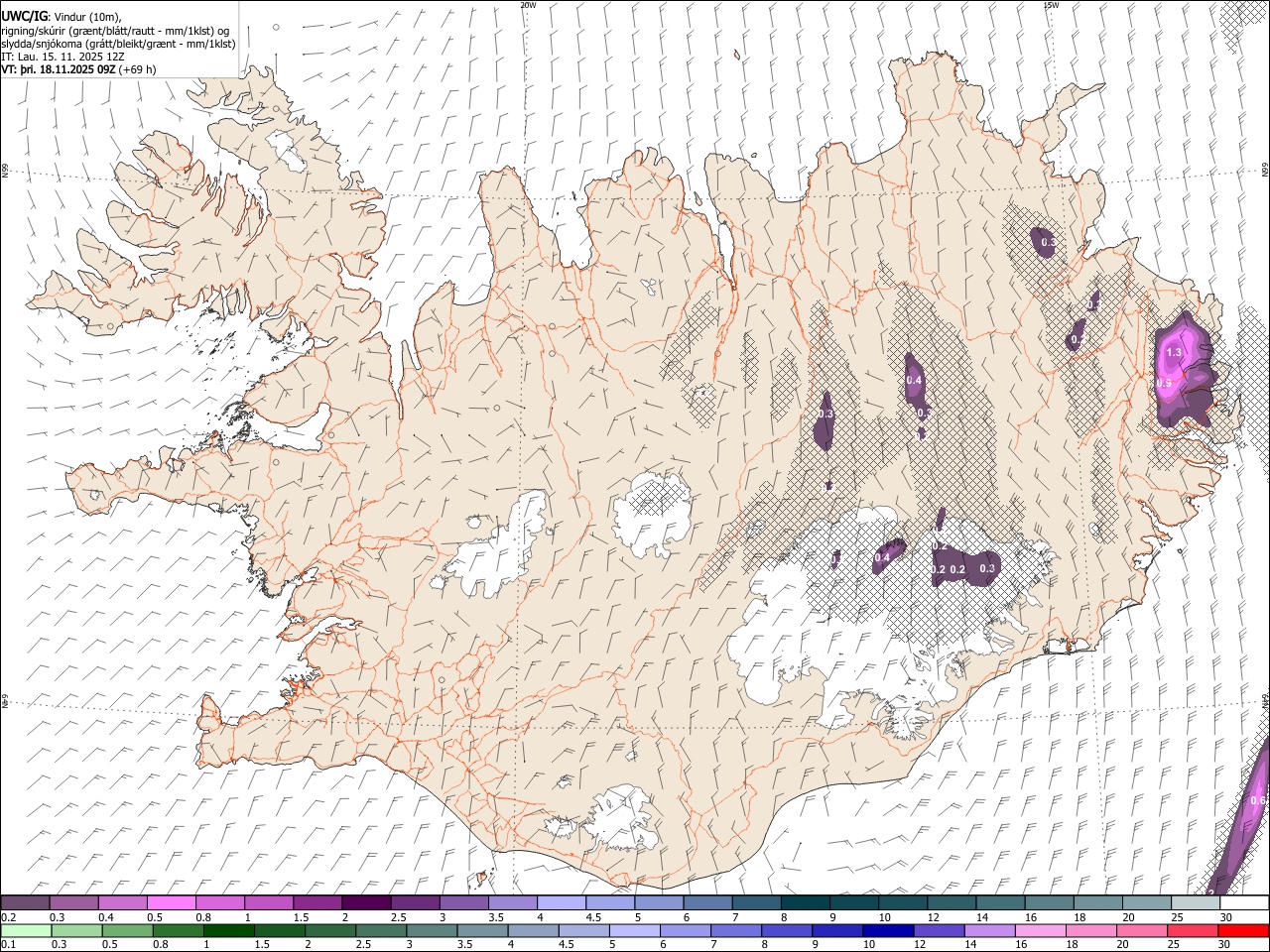Pick the 1 dark green rain legend swatch
1270x952 pixels.
(228, 930)
